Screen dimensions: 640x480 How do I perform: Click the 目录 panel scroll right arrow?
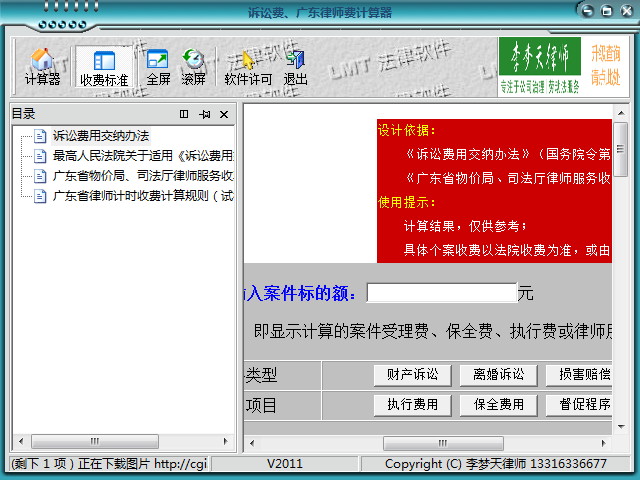[x=225, y=441]
